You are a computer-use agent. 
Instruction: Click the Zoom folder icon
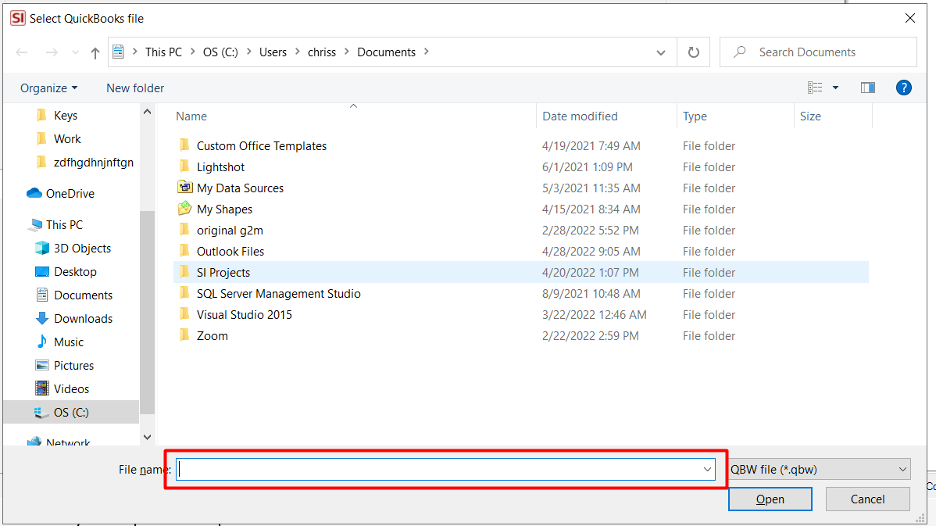pos(184,335)
